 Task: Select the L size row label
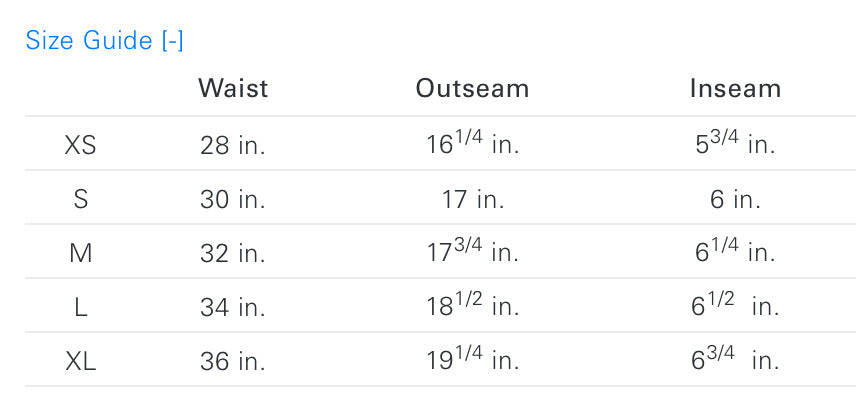[81, 307]
